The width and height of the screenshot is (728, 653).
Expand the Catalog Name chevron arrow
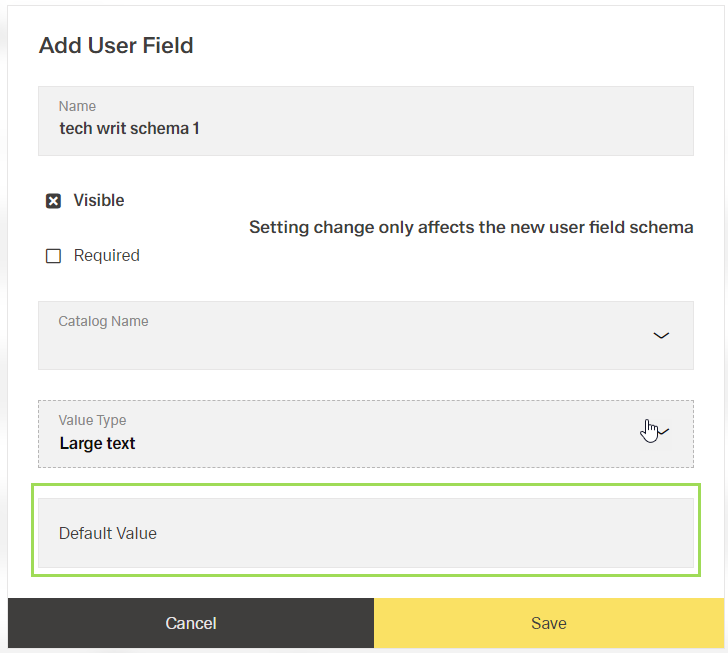click(661, 335)
